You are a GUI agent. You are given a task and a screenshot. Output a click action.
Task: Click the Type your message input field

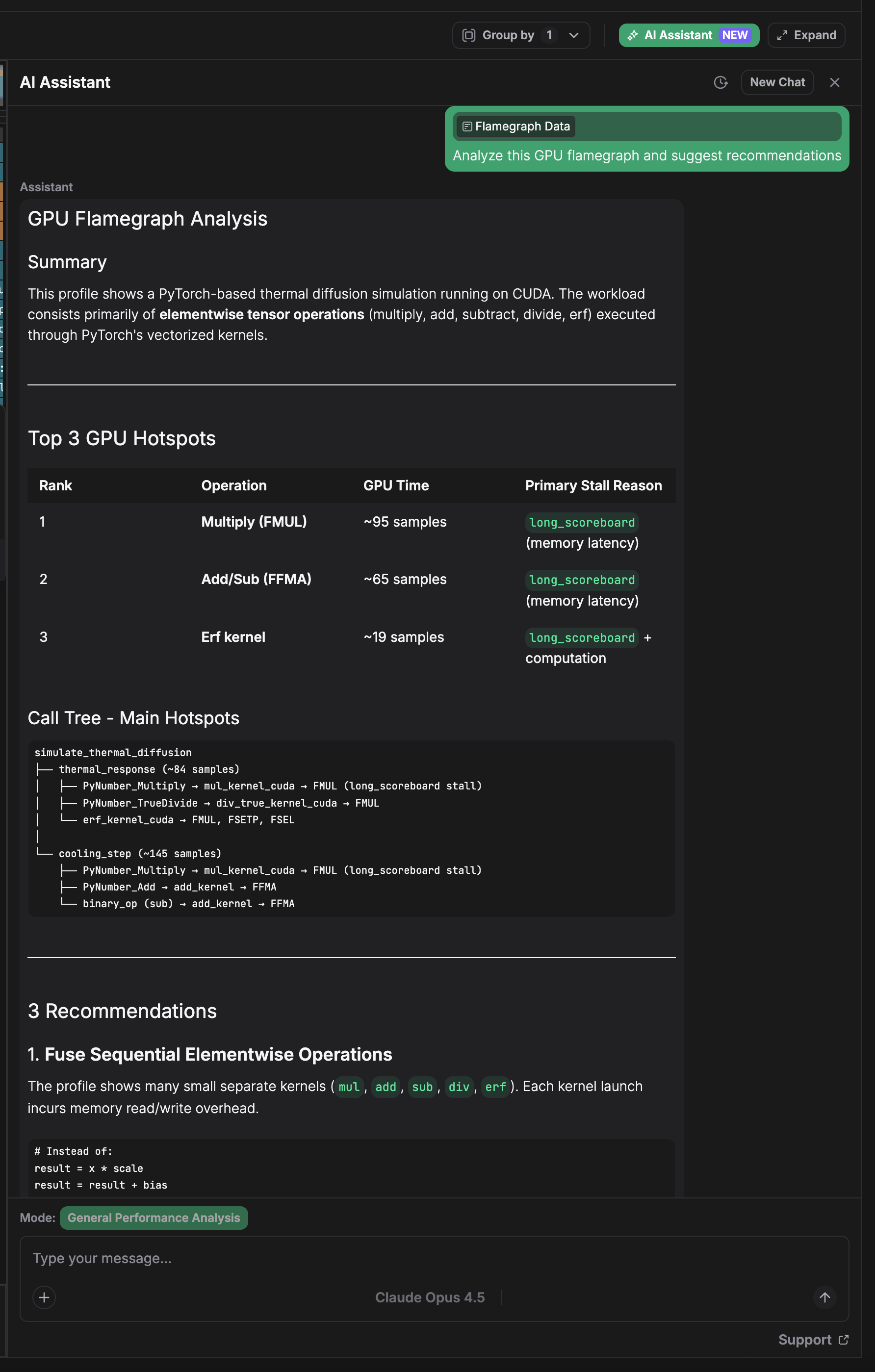228,1258
